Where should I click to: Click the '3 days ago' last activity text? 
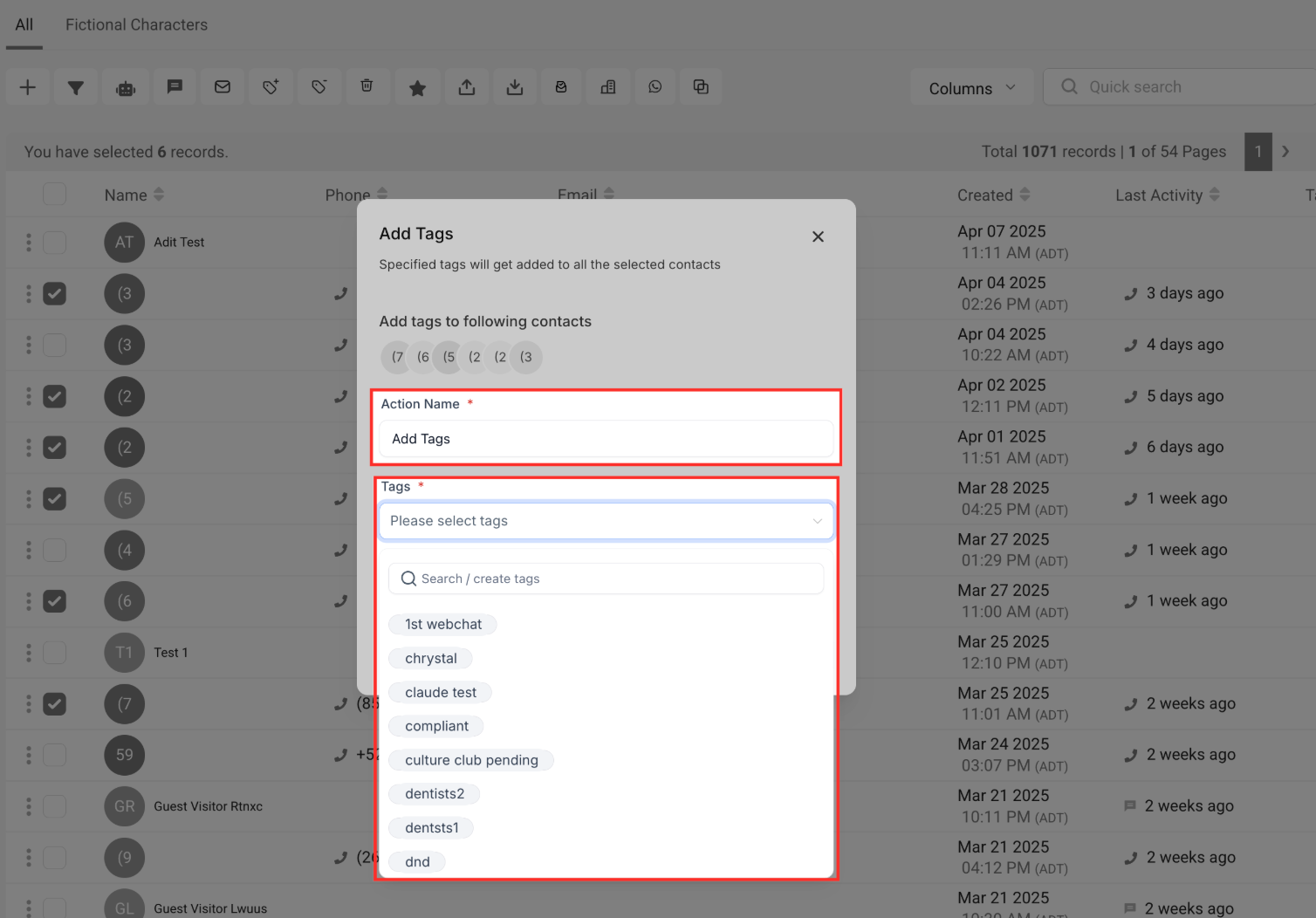[x=1185, y=293]
